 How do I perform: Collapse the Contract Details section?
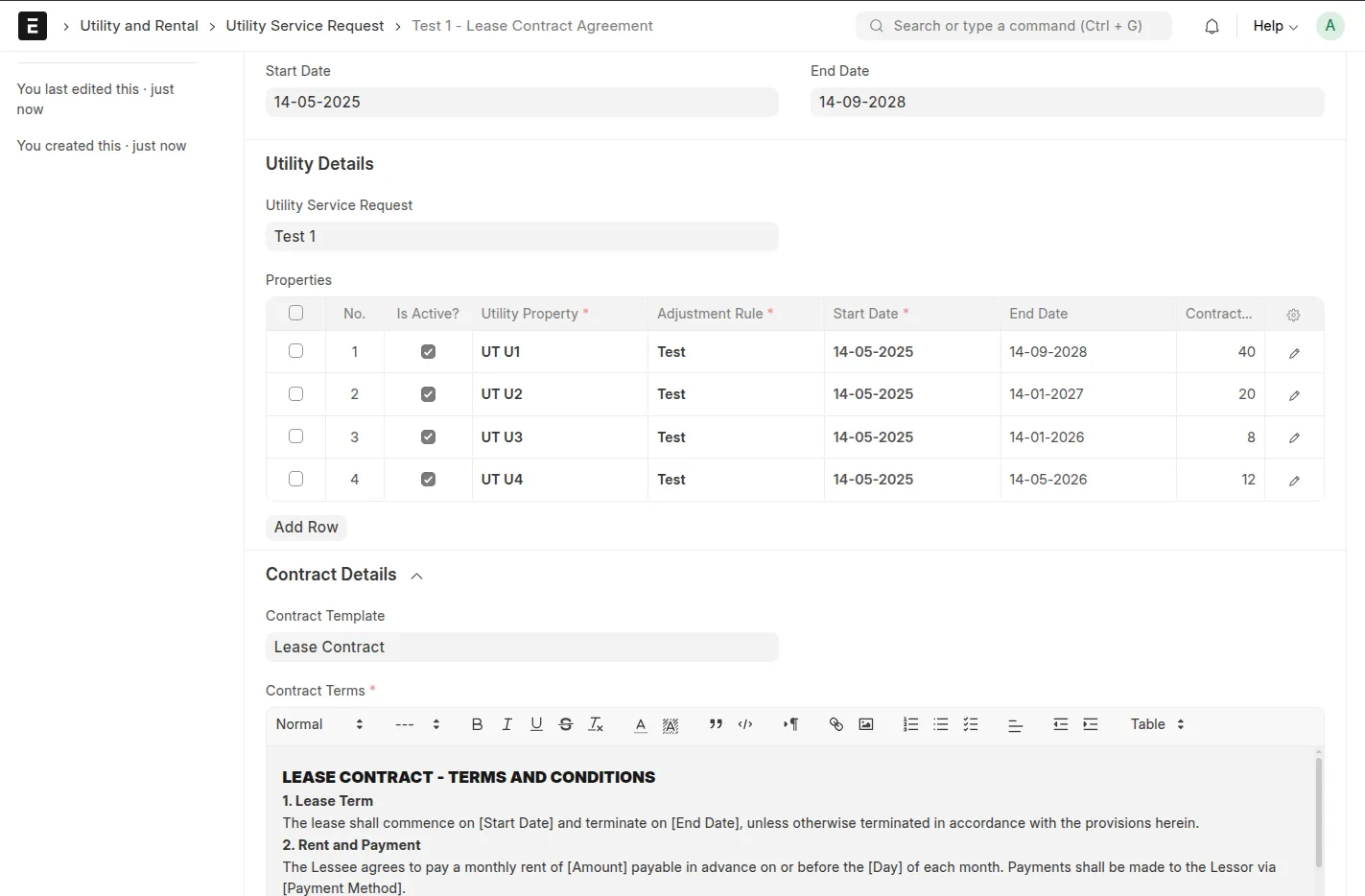(x=416, y=576)
